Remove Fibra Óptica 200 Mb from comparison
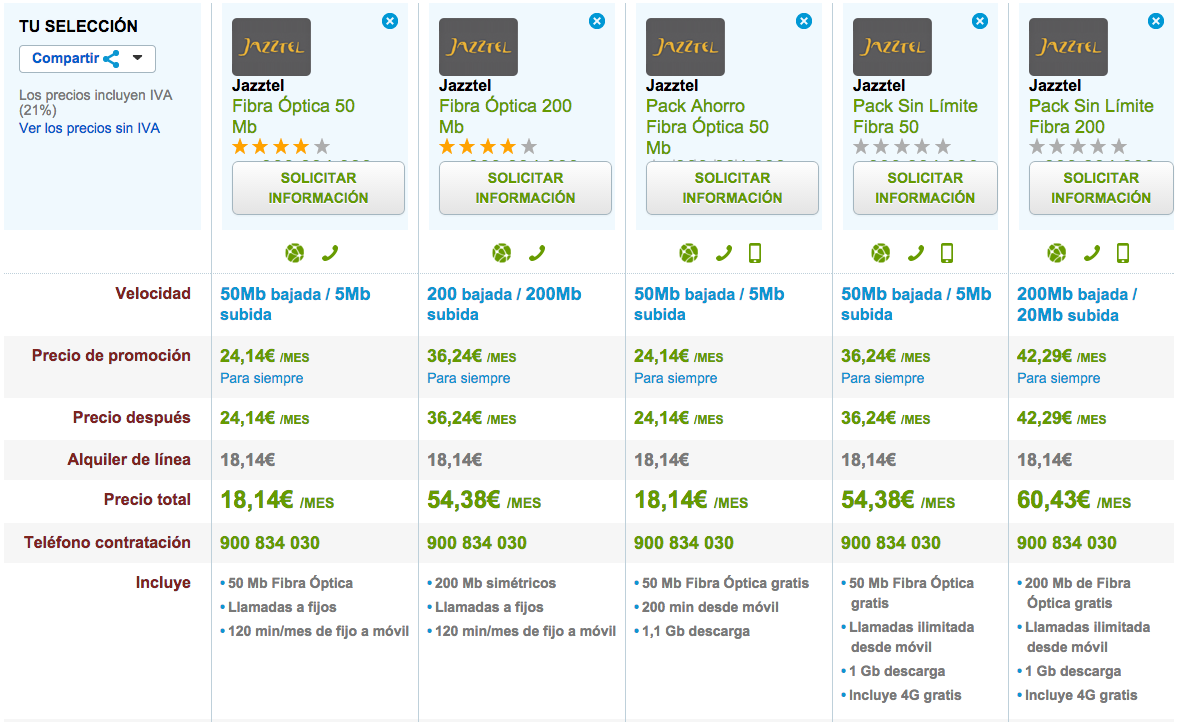The image size is (1180, 722). click(597, 21)
